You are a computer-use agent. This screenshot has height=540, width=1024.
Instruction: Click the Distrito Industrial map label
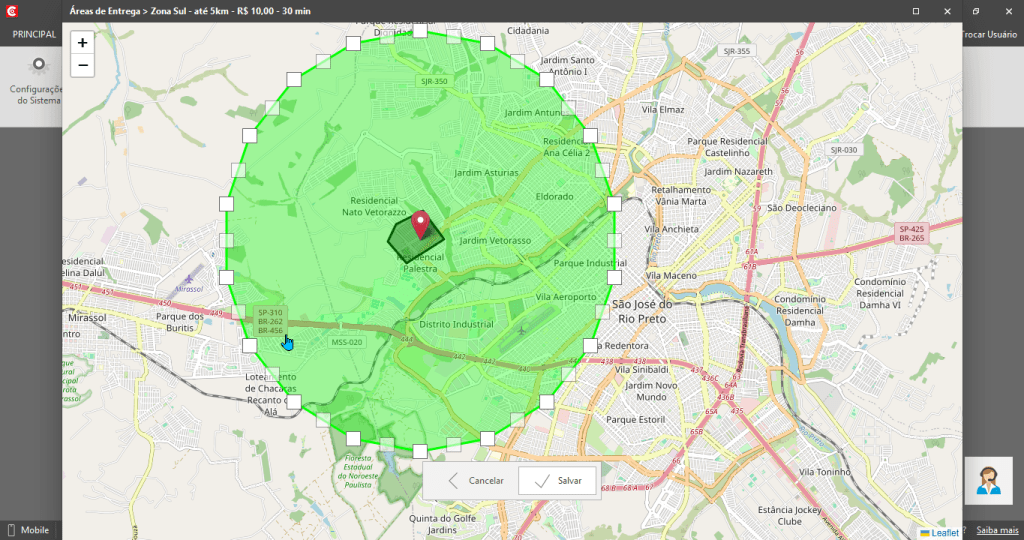coord(456,325)
